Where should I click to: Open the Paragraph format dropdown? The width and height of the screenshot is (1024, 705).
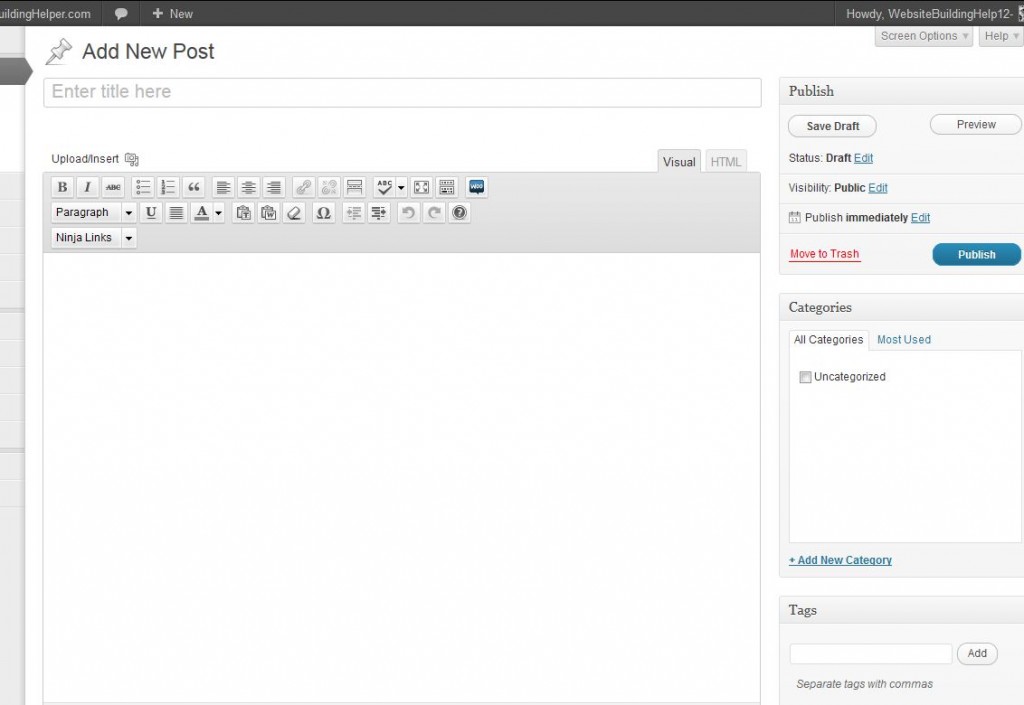93,213
